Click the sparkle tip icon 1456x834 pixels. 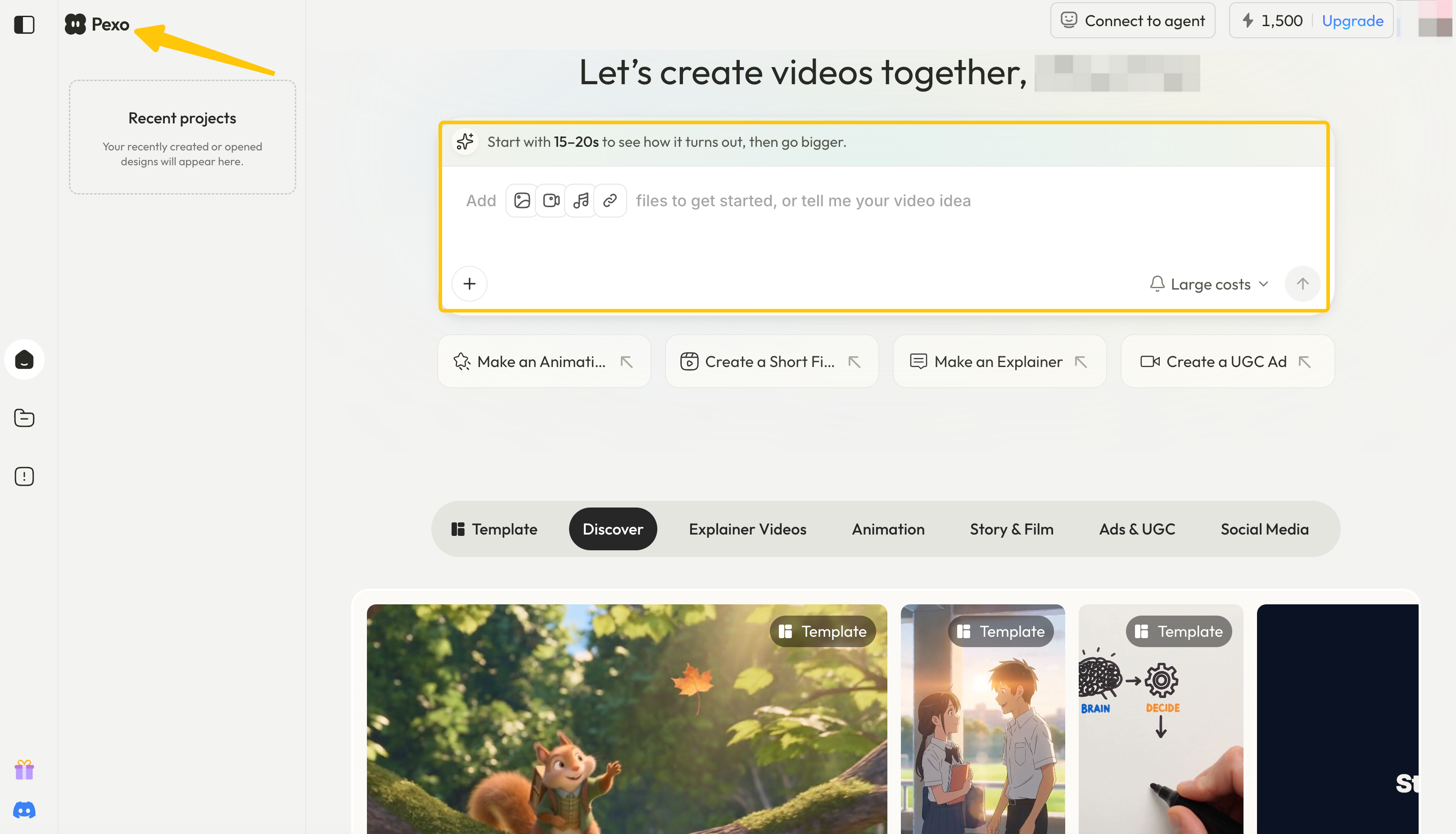465,141
